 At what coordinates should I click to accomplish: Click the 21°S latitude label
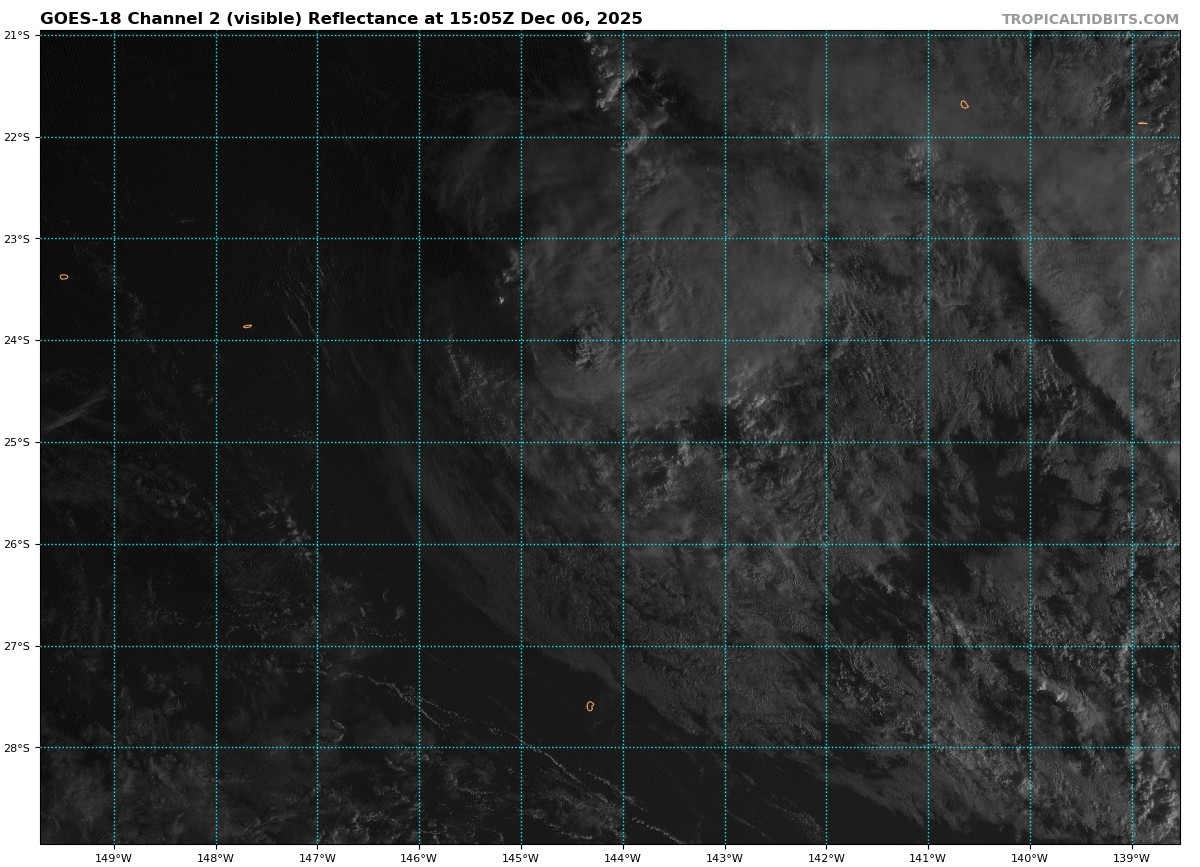coord(17,35)
